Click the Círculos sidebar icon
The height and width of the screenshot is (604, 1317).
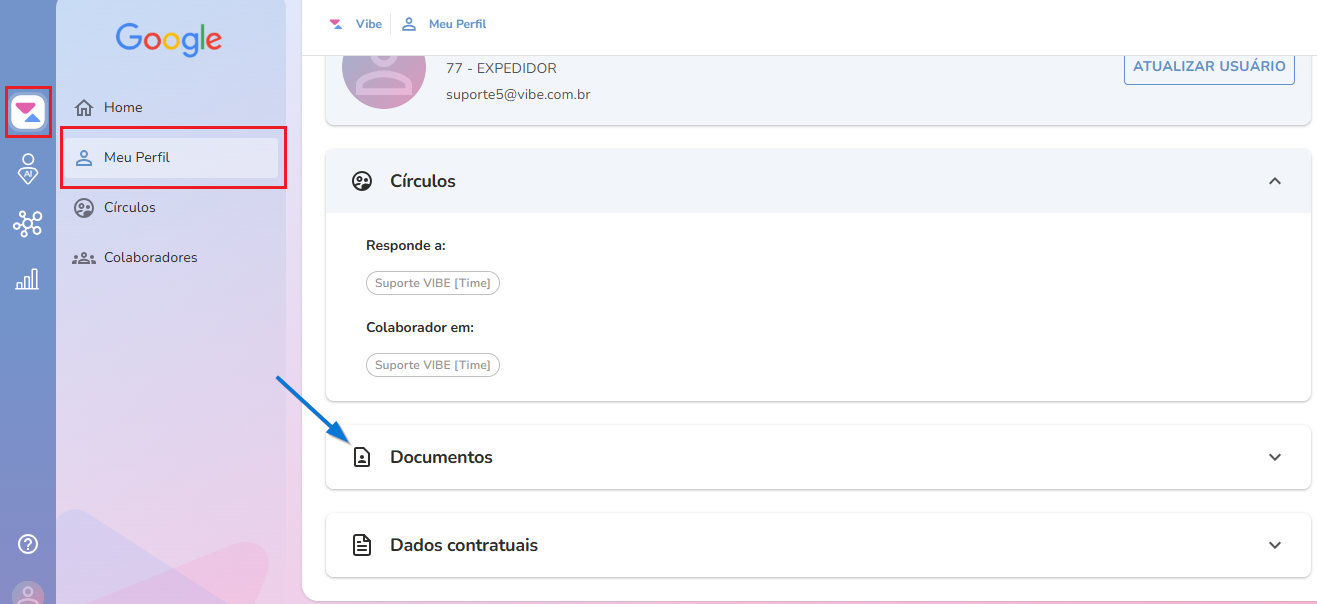pos(84,207)
